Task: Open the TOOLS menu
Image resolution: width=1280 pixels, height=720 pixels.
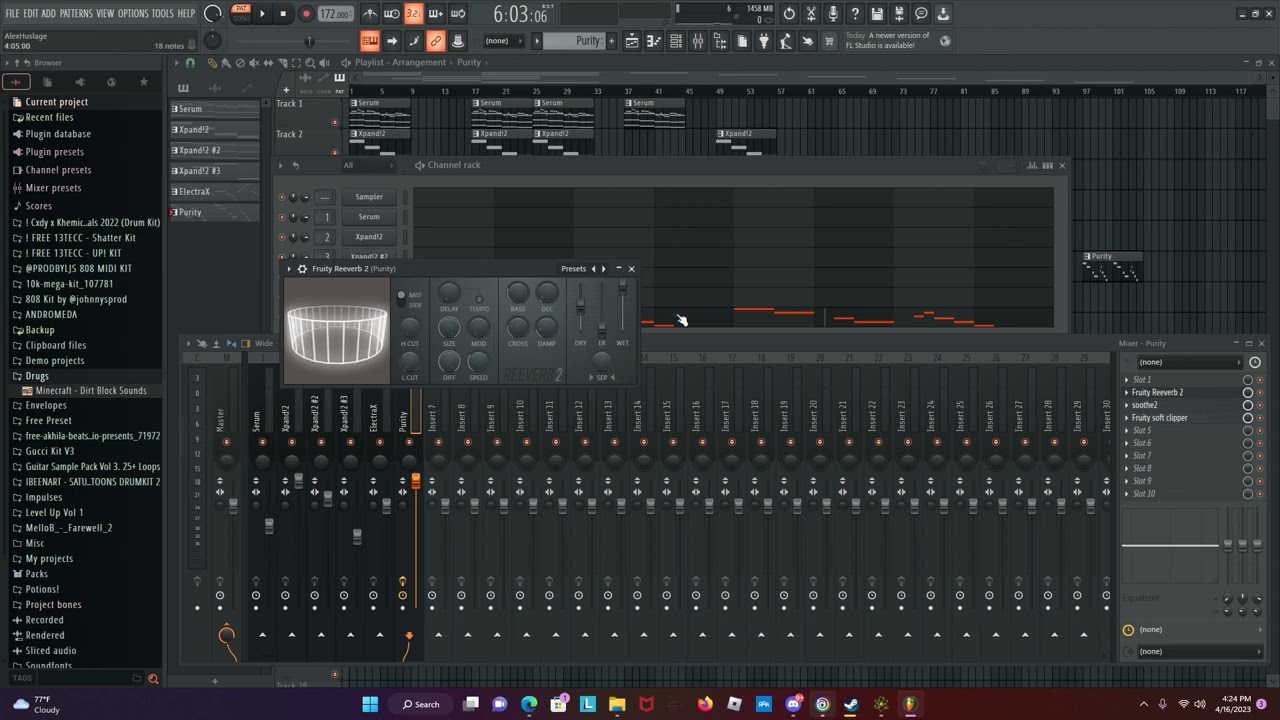Action: coord(162,13)
